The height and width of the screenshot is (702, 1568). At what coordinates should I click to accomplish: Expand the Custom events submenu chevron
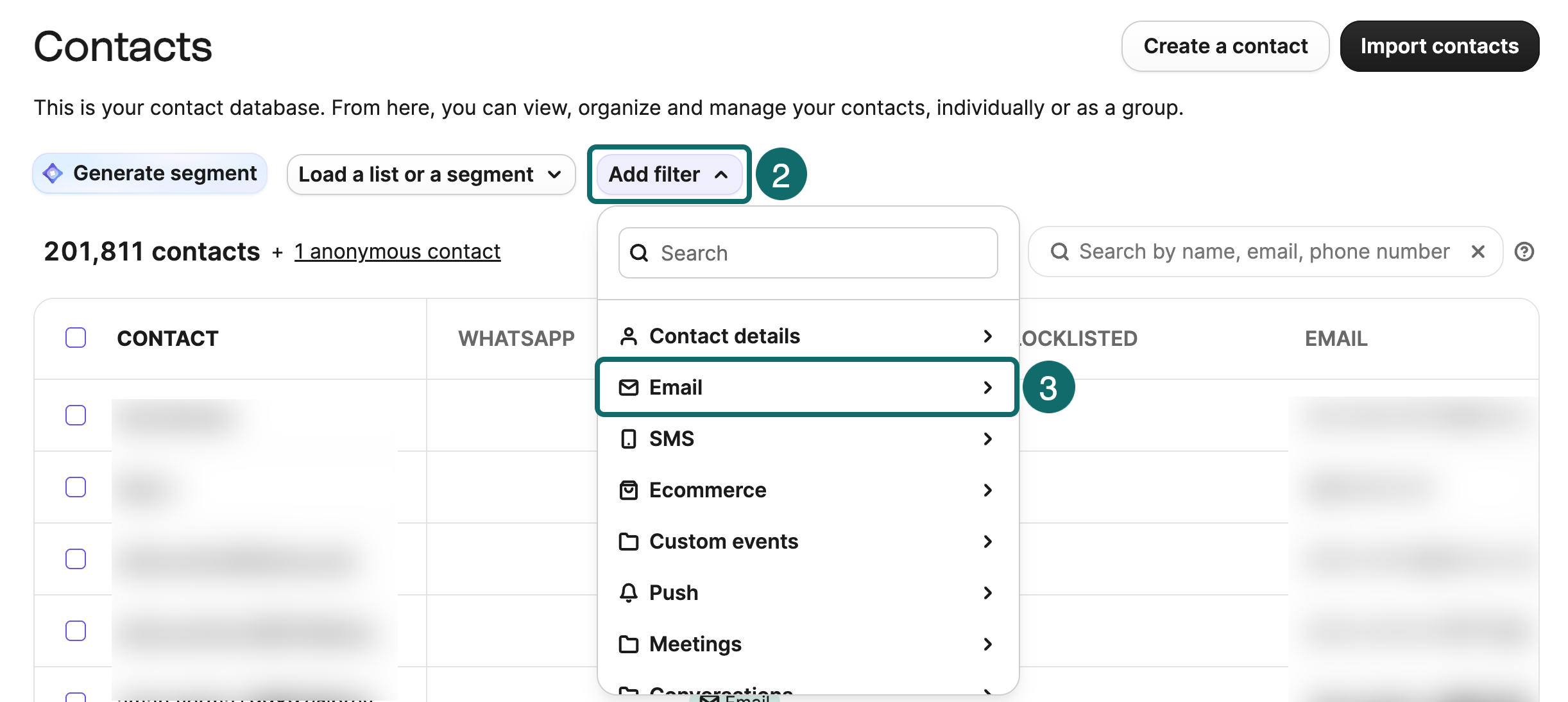[x=987, y=542]
